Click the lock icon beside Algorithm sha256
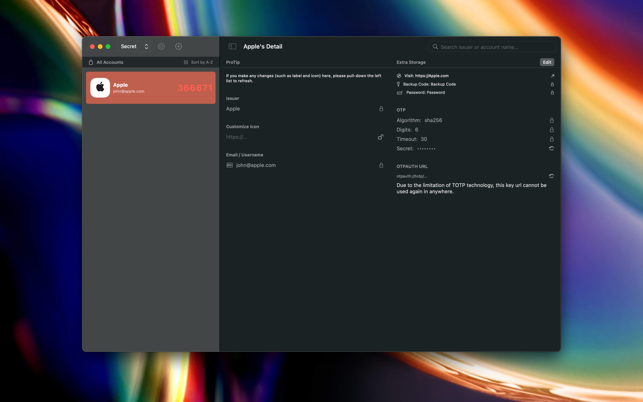 pos(552,120)
